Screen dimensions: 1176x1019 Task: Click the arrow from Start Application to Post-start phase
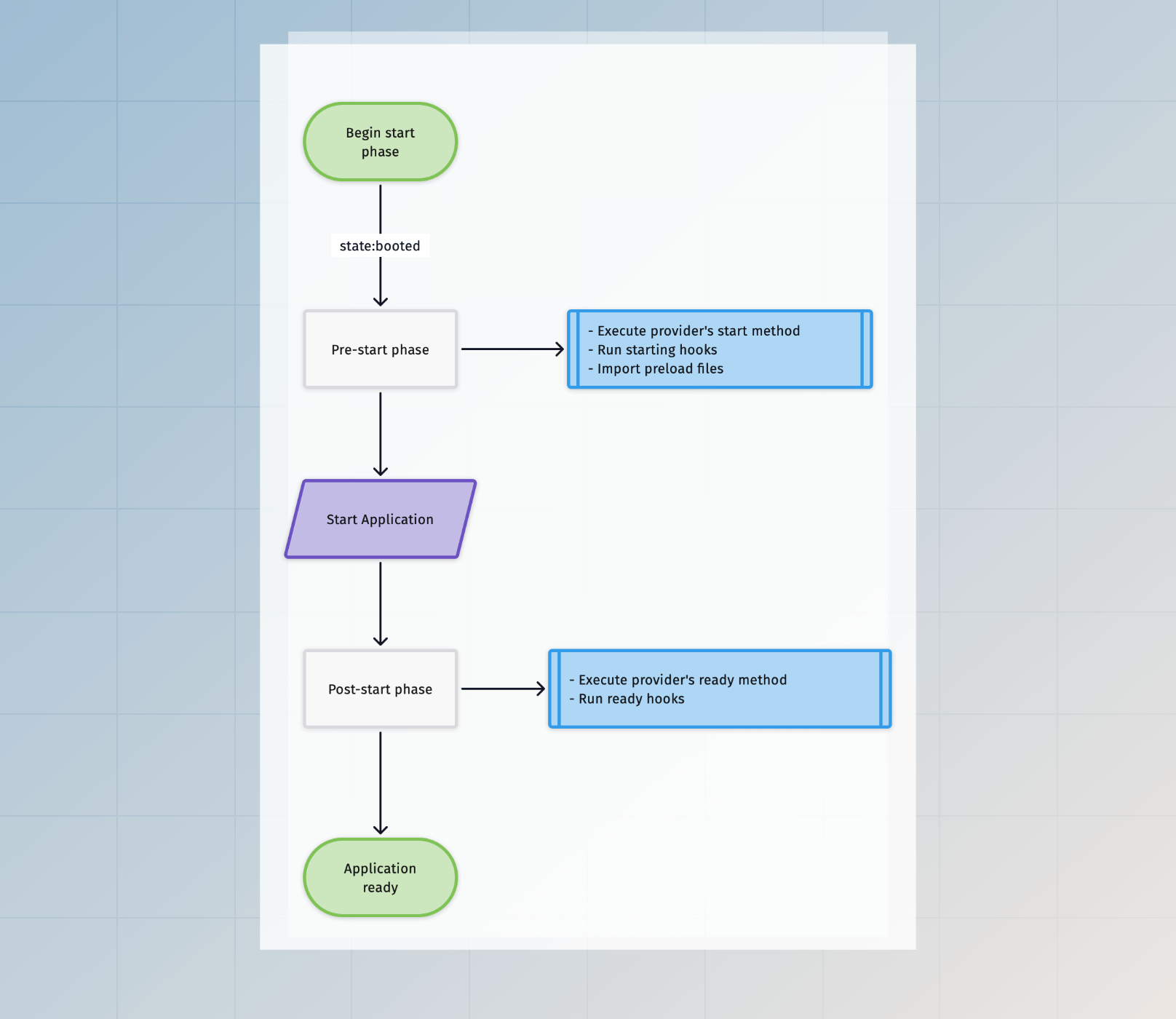pyautogui.click(x=379, y=604)
